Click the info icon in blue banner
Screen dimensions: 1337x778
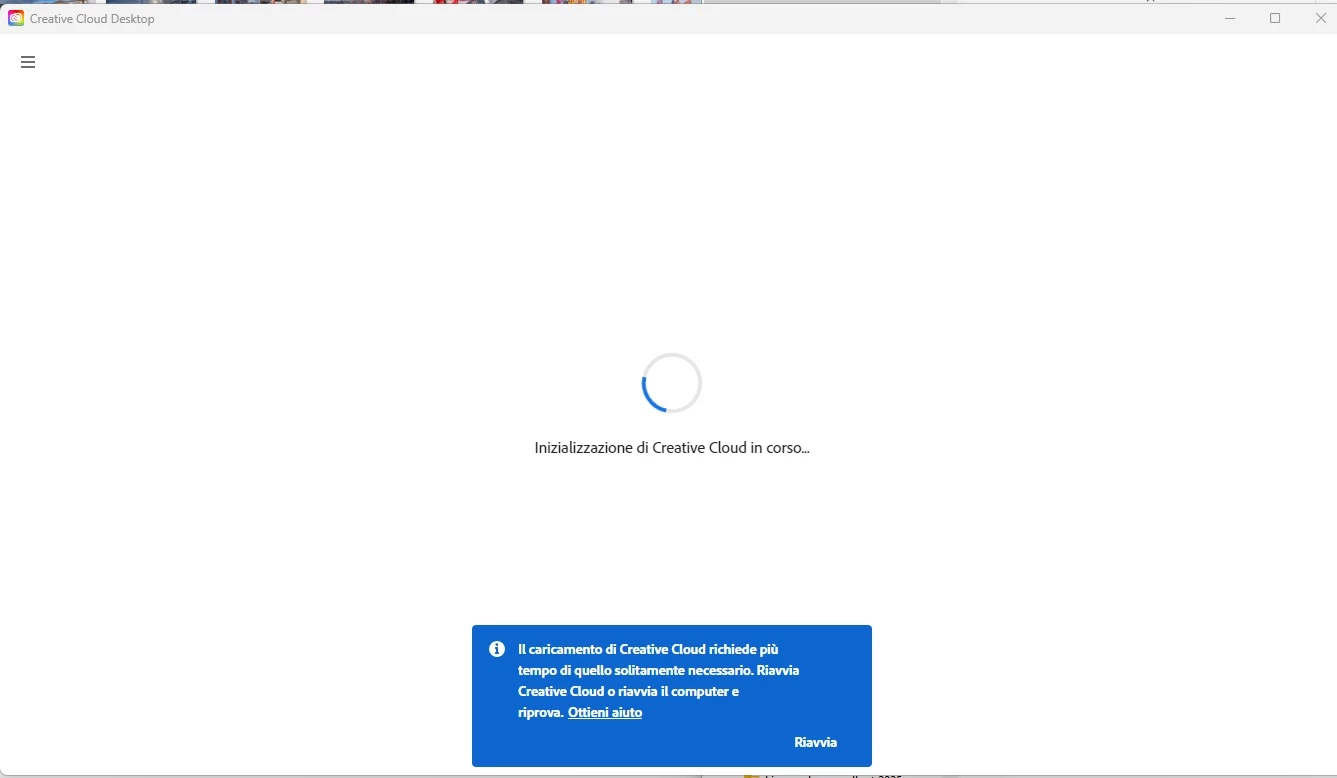pos(497,649)
